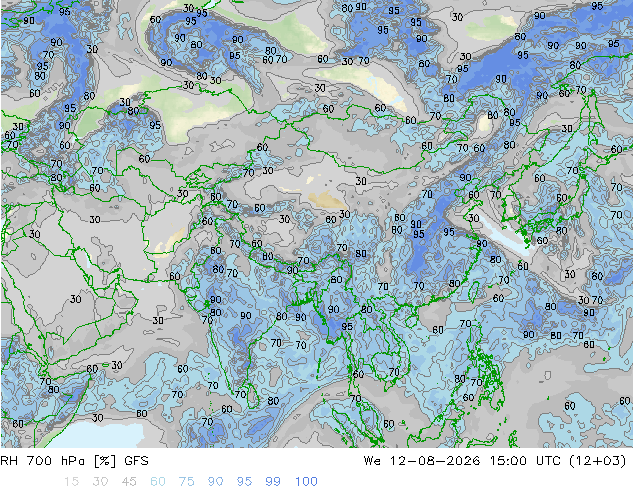Click the '[%]' unit label
This screenshot has width=634, height=490.
pos(104,461)
